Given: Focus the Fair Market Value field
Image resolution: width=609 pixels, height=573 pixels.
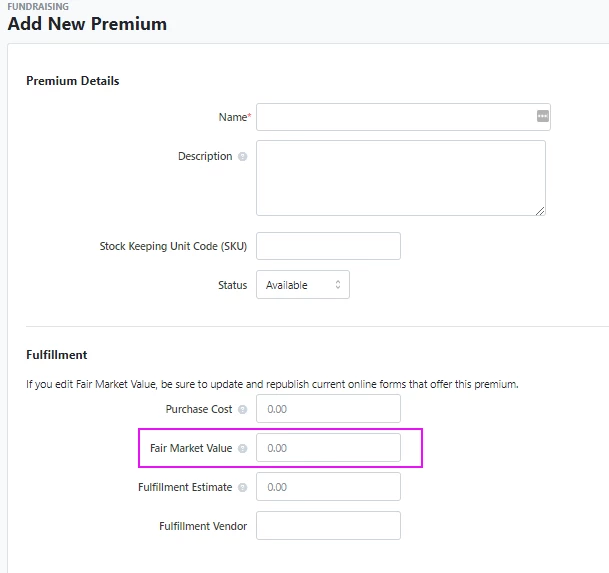Looking at the screenshot, I should tap(328, 448).
